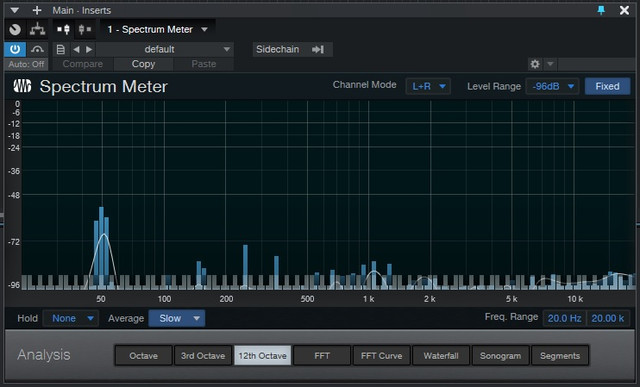The height and width of the screenshot is (387, 640).
Task: Show the routing view icon
Action: [x=37, y=29]
